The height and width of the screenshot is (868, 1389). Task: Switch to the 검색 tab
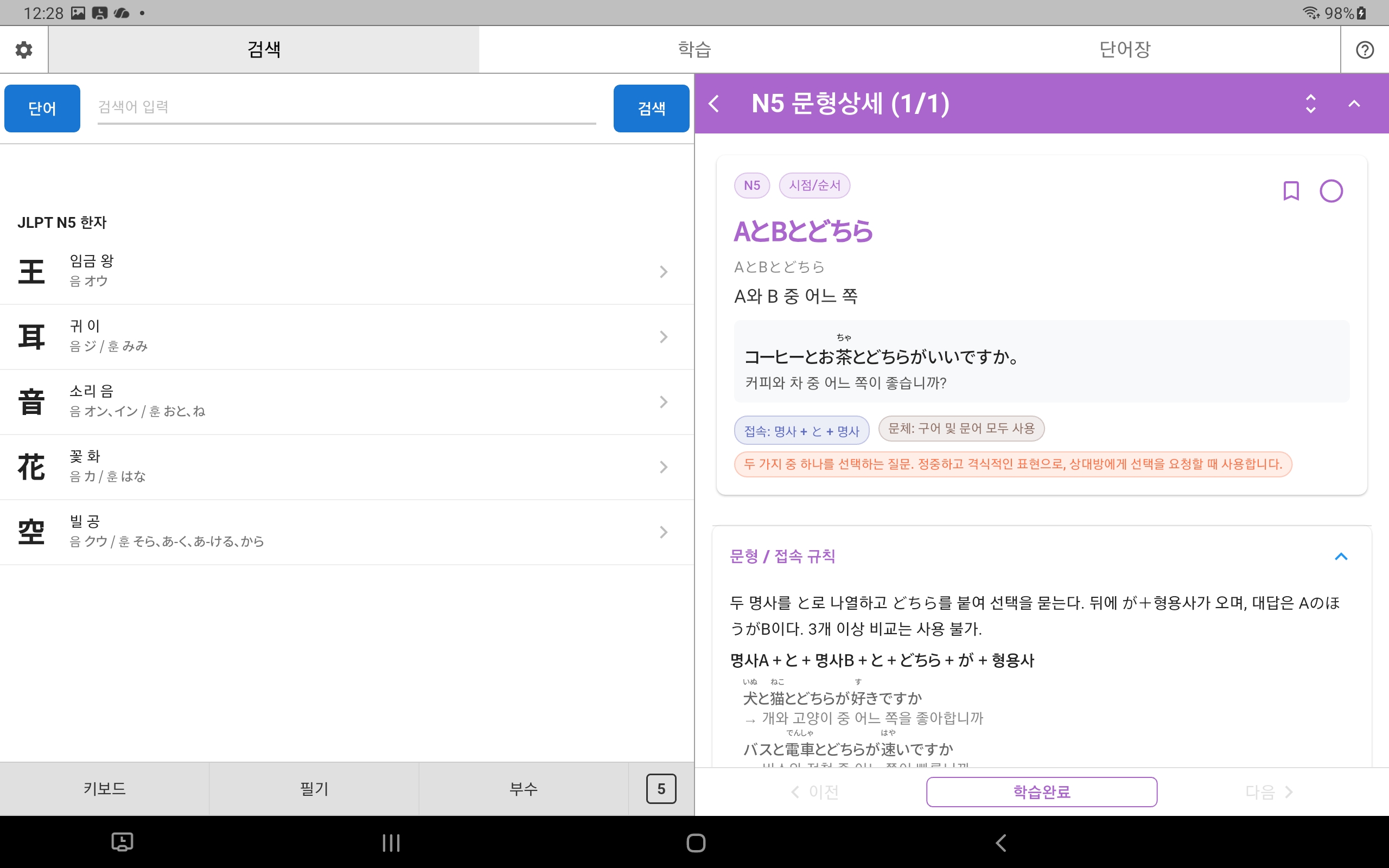pyautogui.click(x=264, y=49)
